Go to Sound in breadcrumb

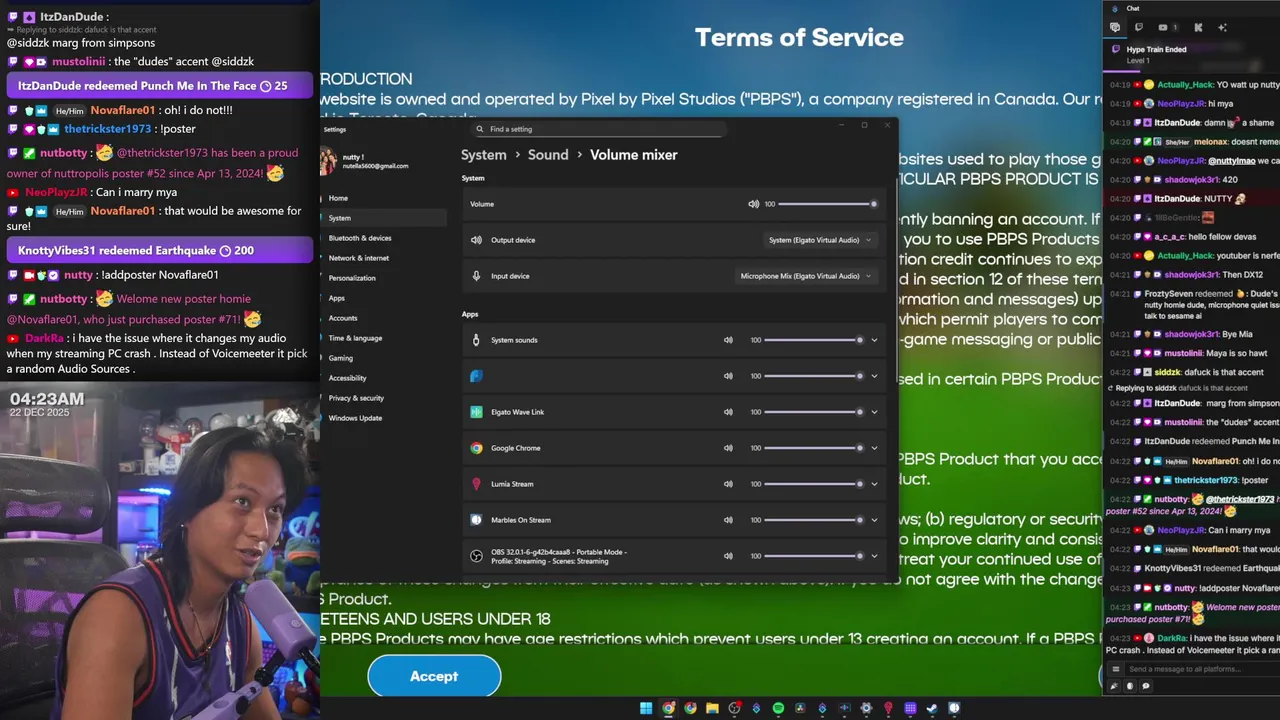pyautogui.click(x=548, y=155)
